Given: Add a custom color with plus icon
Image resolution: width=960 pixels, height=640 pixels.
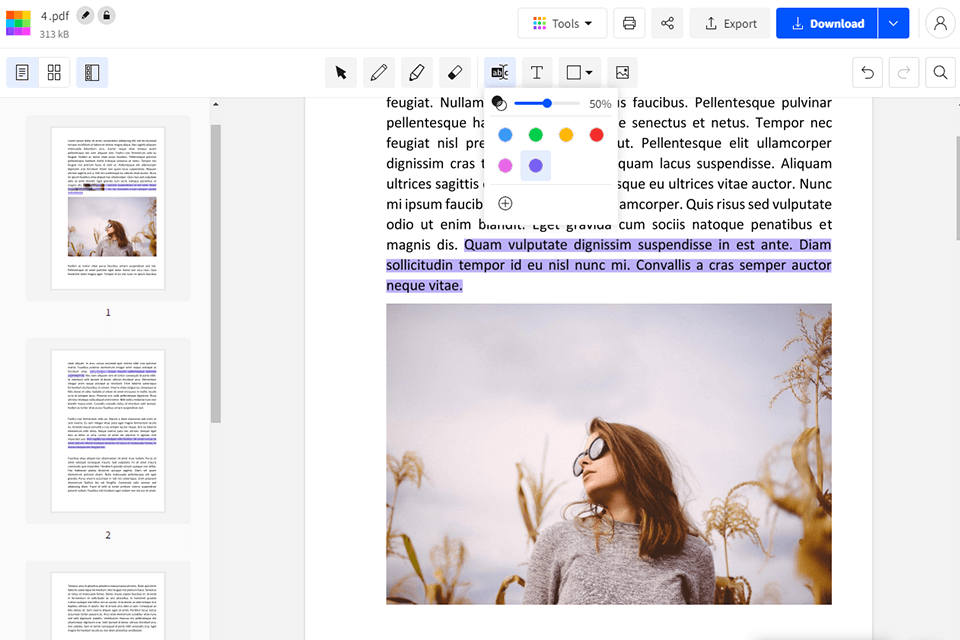Looking at the screenshot, I should [x=505, y=203].
